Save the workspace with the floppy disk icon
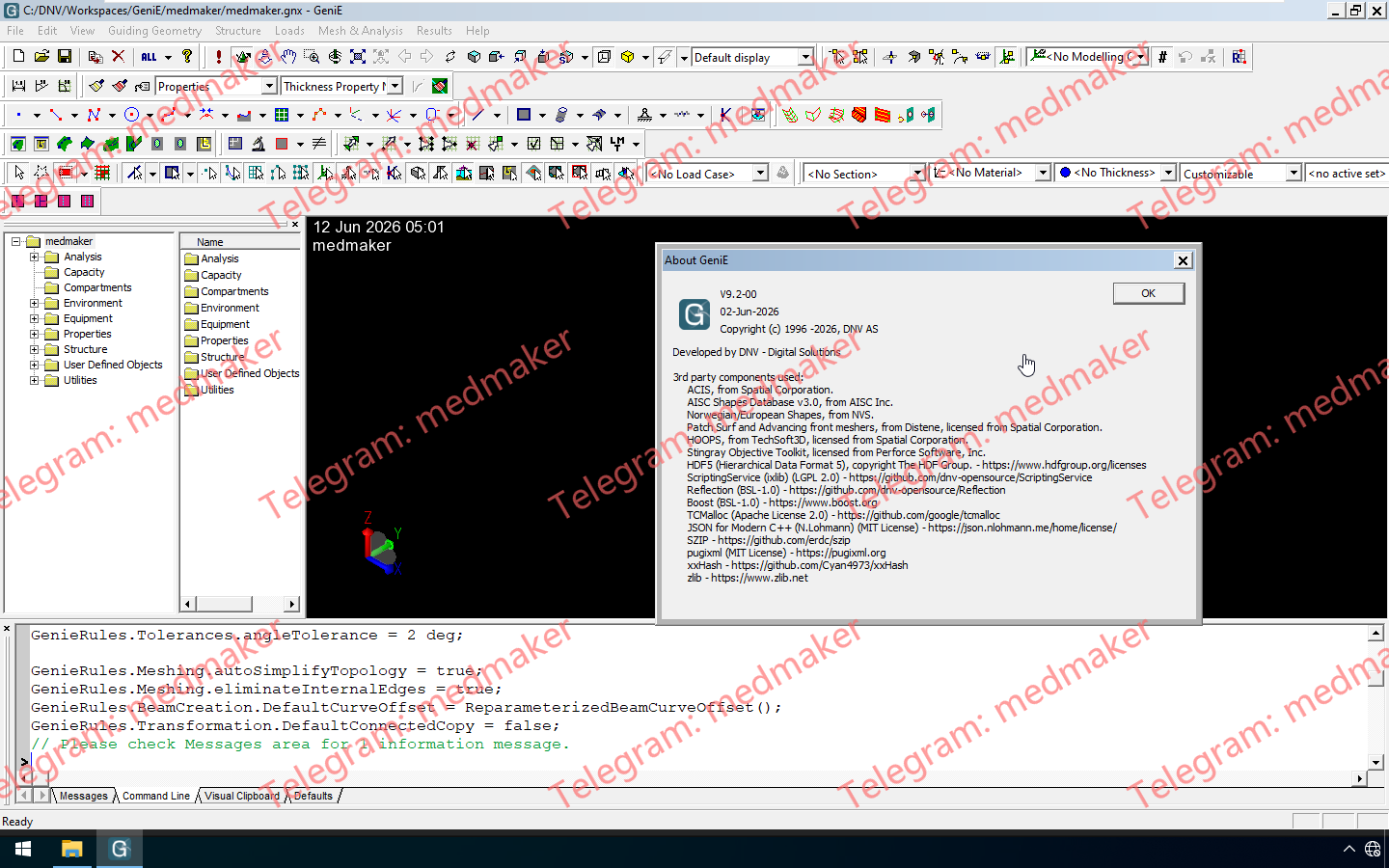The height and width of the screenshot is (868, 1389). pos(65,57)
